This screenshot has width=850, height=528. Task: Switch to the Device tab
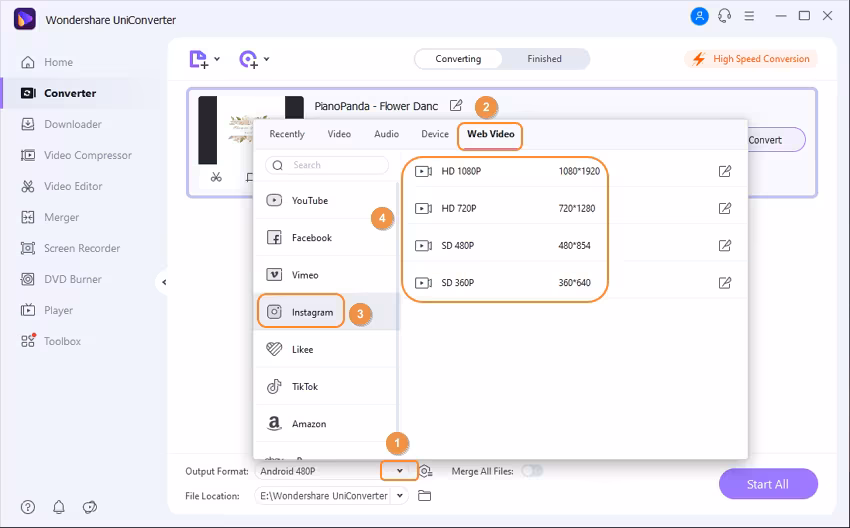point(435,134)
